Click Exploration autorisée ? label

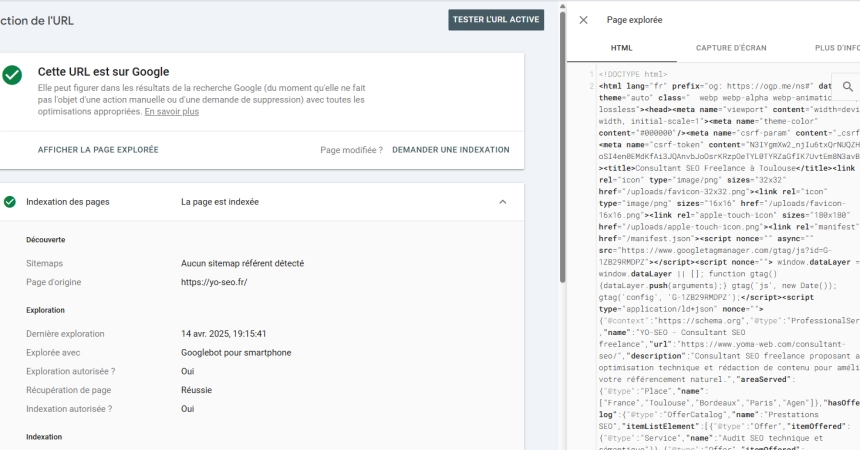[x=70, y=372]
